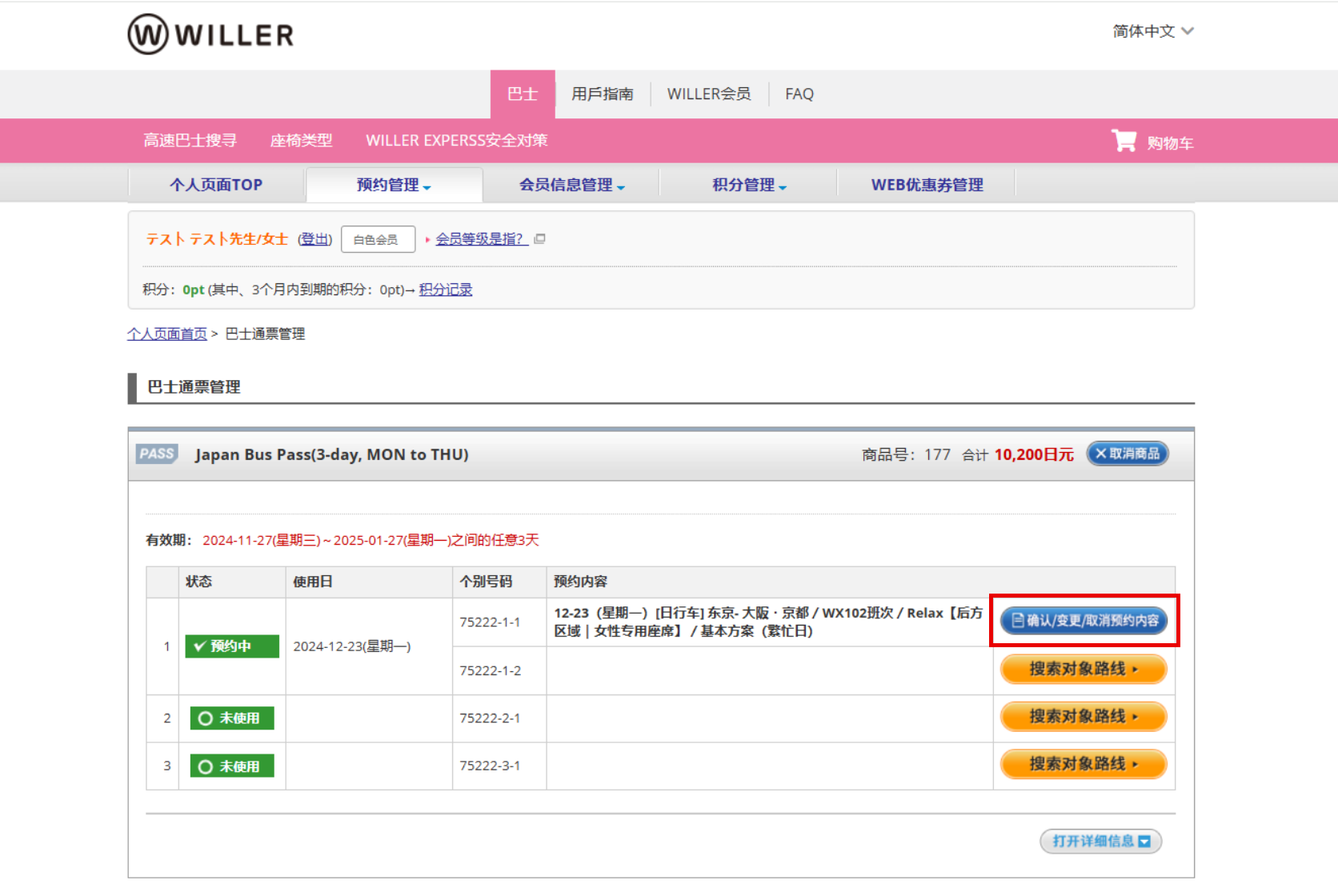Click the 商品号: 177 text
The height and width of the screenshot is (896, 1338).
(906, 454)
